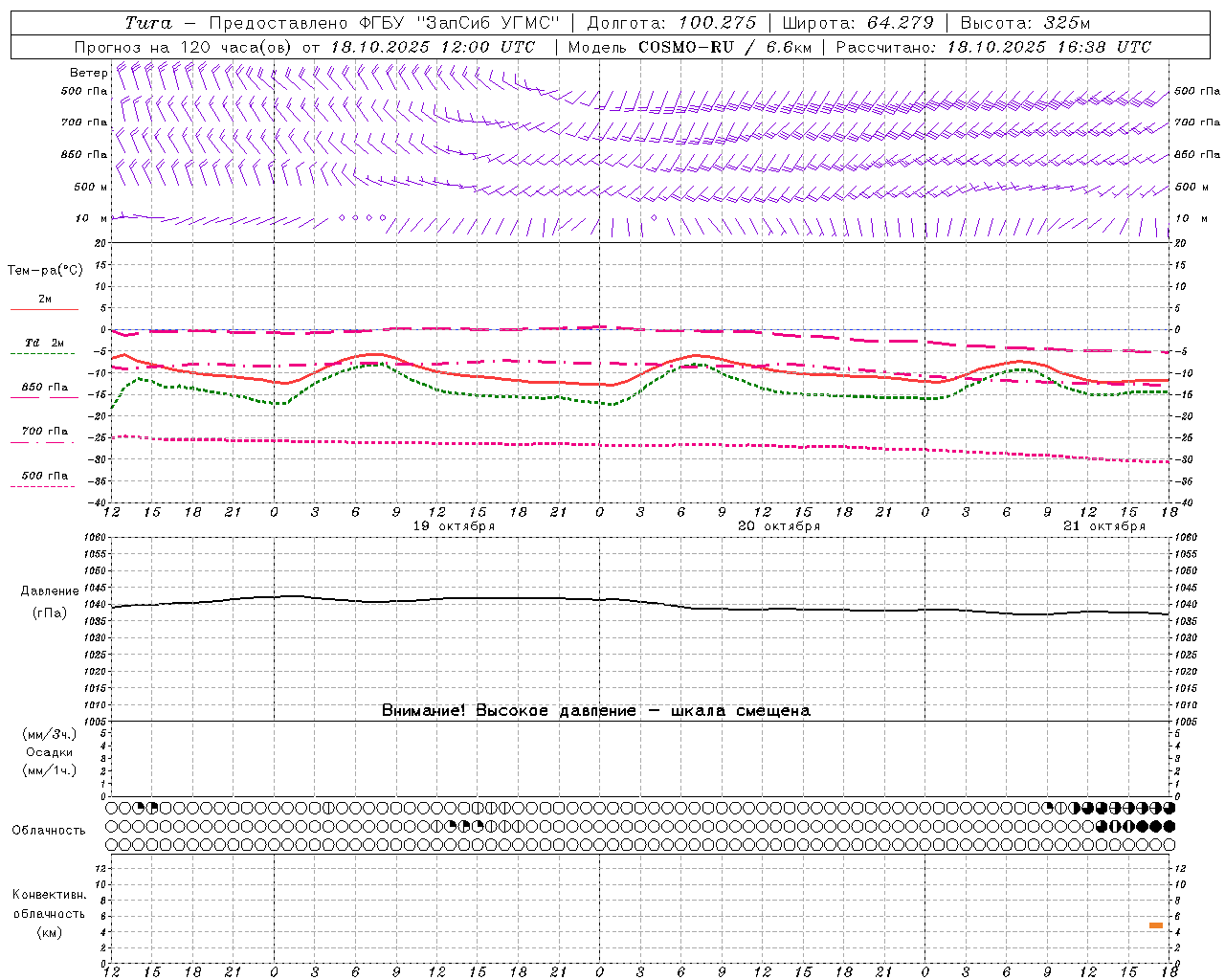Click the "Ветер" wind panel label

pos(88,73)
